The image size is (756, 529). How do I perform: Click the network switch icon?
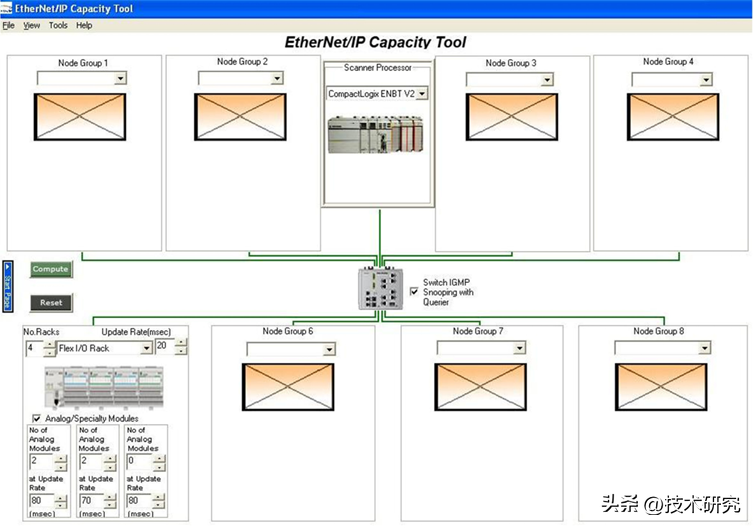pos(381,289)
